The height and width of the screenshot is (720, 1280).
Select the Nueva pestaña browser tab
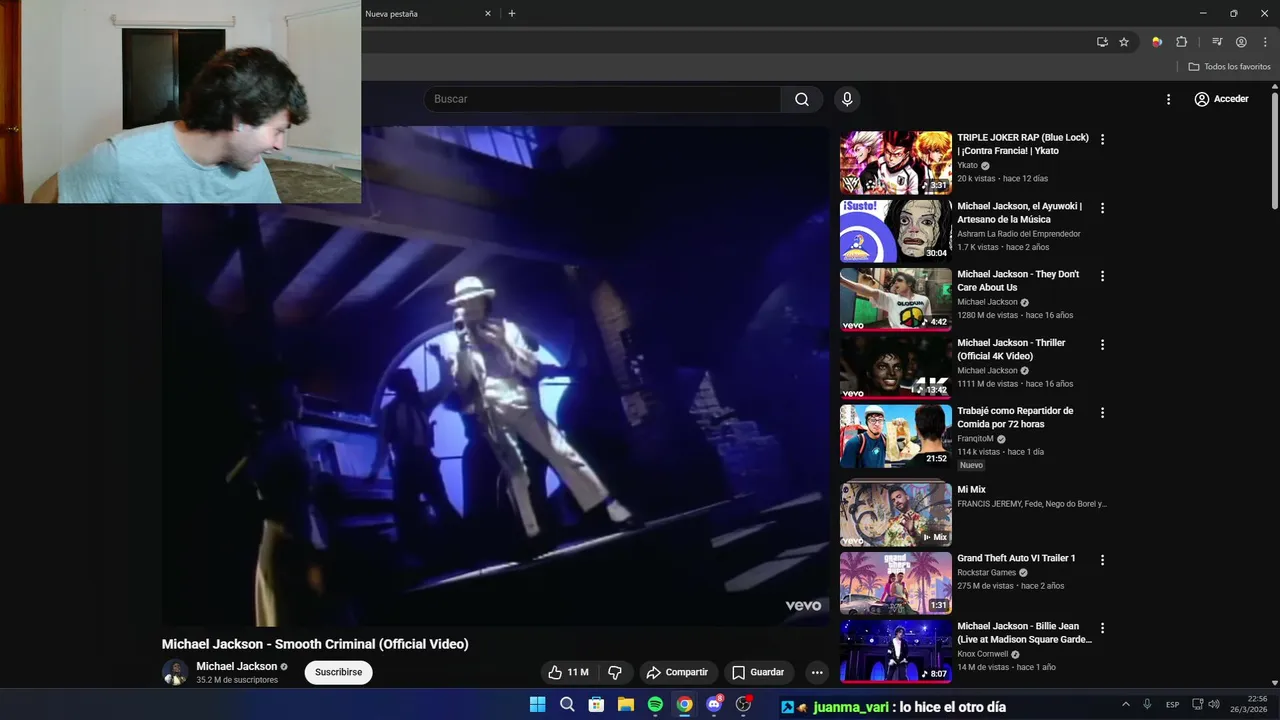pos(420,14)
